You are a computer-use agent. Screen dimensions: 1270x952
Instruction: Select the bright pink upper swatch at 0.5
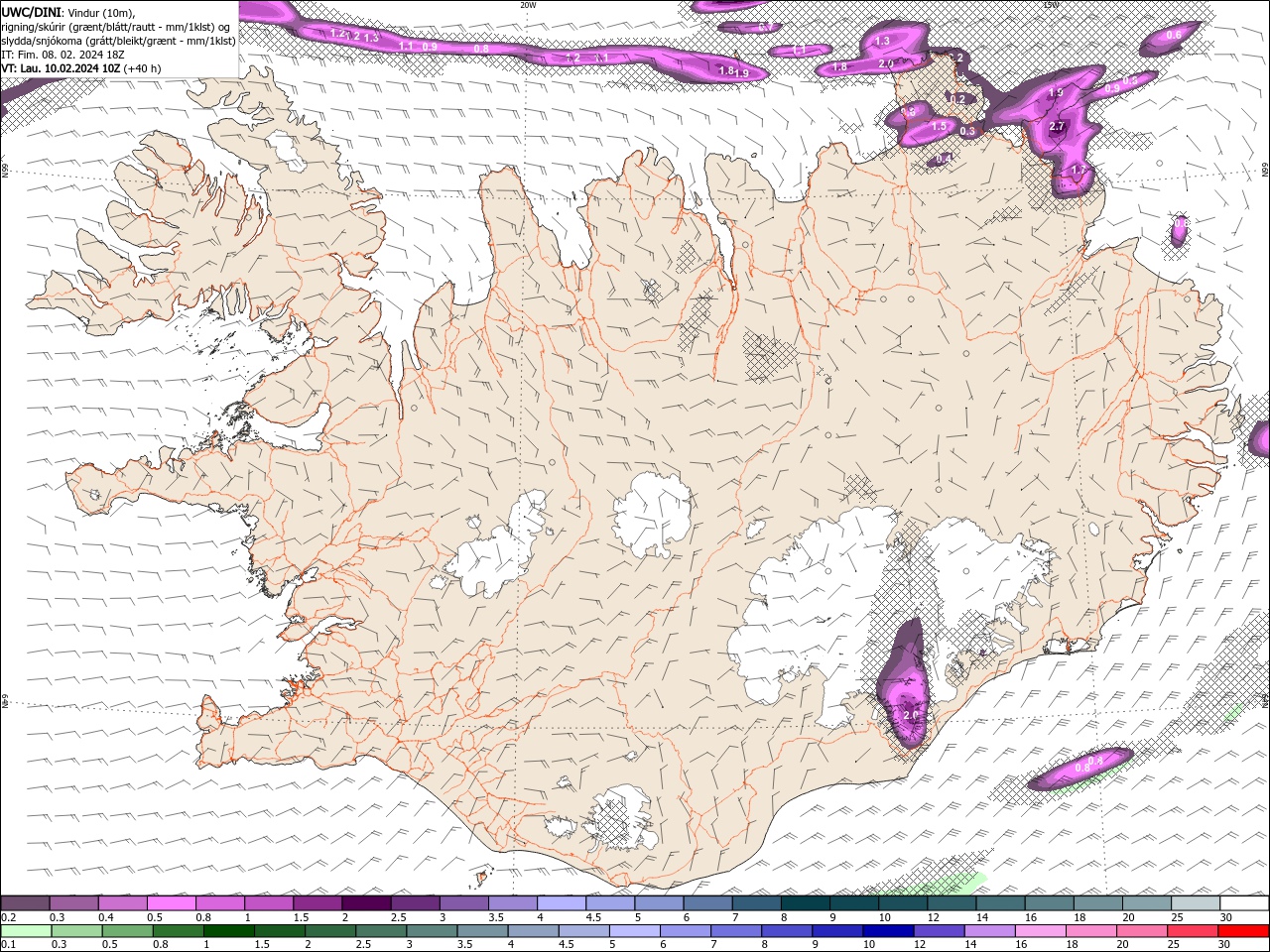tap(171, 903)
